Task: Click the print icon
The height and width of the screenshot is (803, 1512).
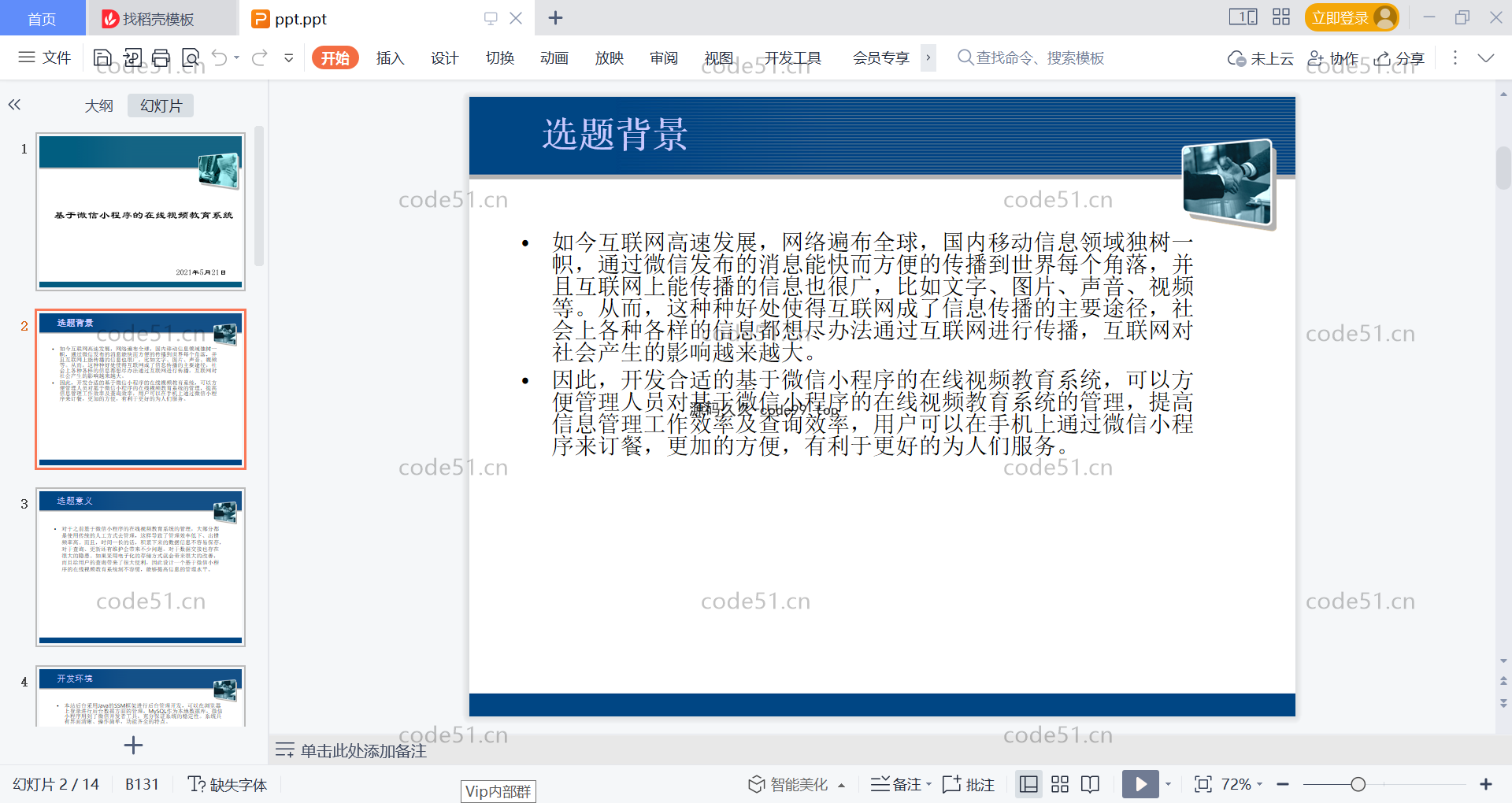Action: coord(161,57)
